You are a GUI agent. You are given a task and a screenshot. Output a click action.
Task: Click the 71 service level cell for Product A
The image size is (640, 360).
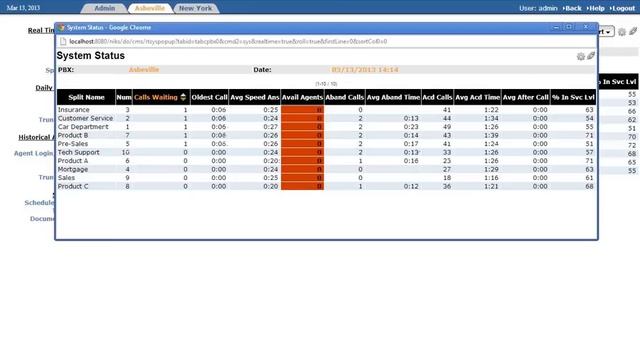coord(589,161)
